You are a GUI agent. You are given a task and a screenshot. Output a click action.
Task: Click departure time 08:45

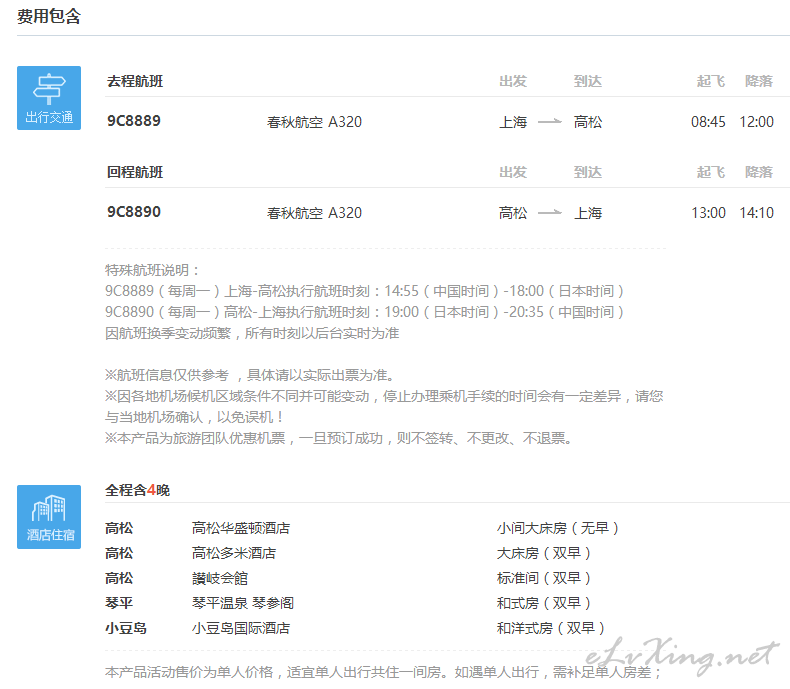pyautogui.click(x=708, y=122)
